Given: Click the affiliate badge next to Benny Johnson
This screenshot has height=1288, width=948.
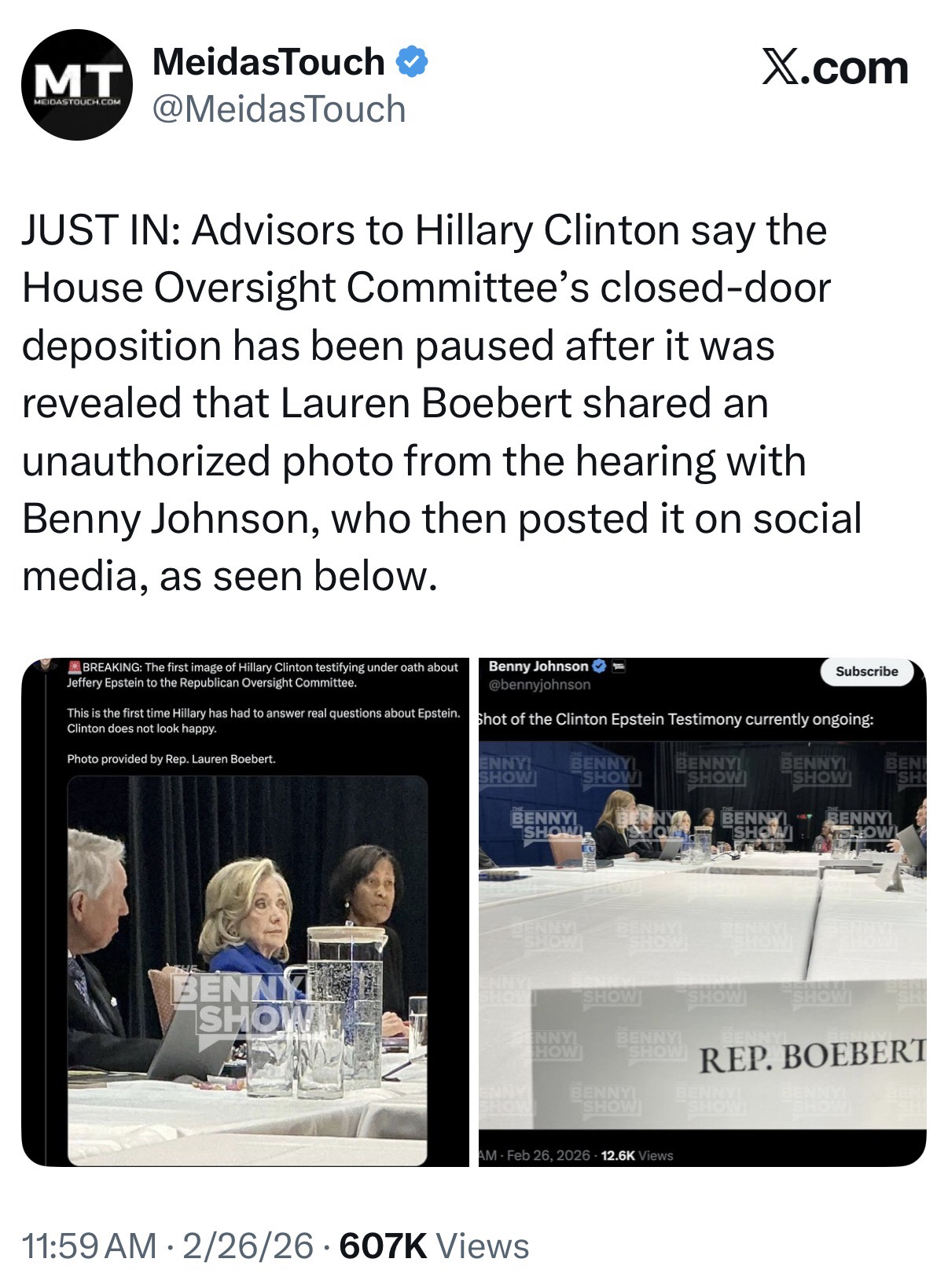Looking at the screenshot, I should 618,667.
